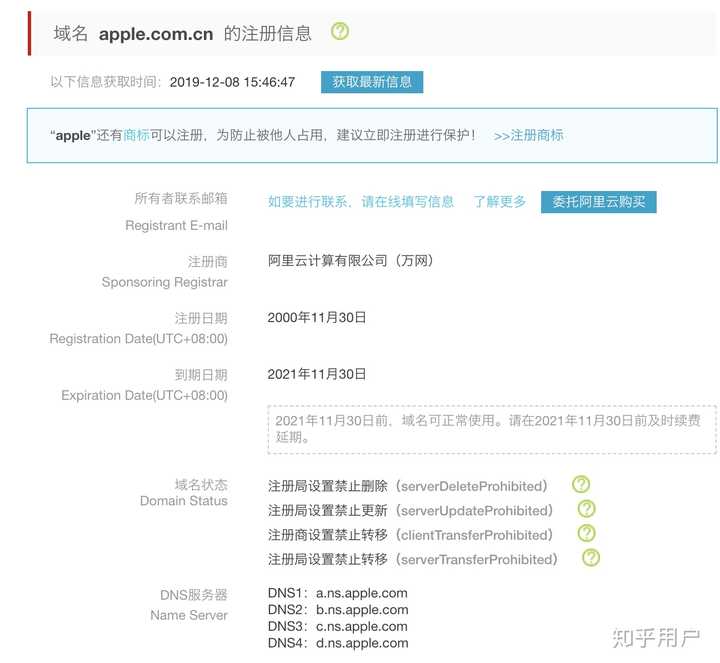Click 获取最新信息 button

click(x=372, y=82)
